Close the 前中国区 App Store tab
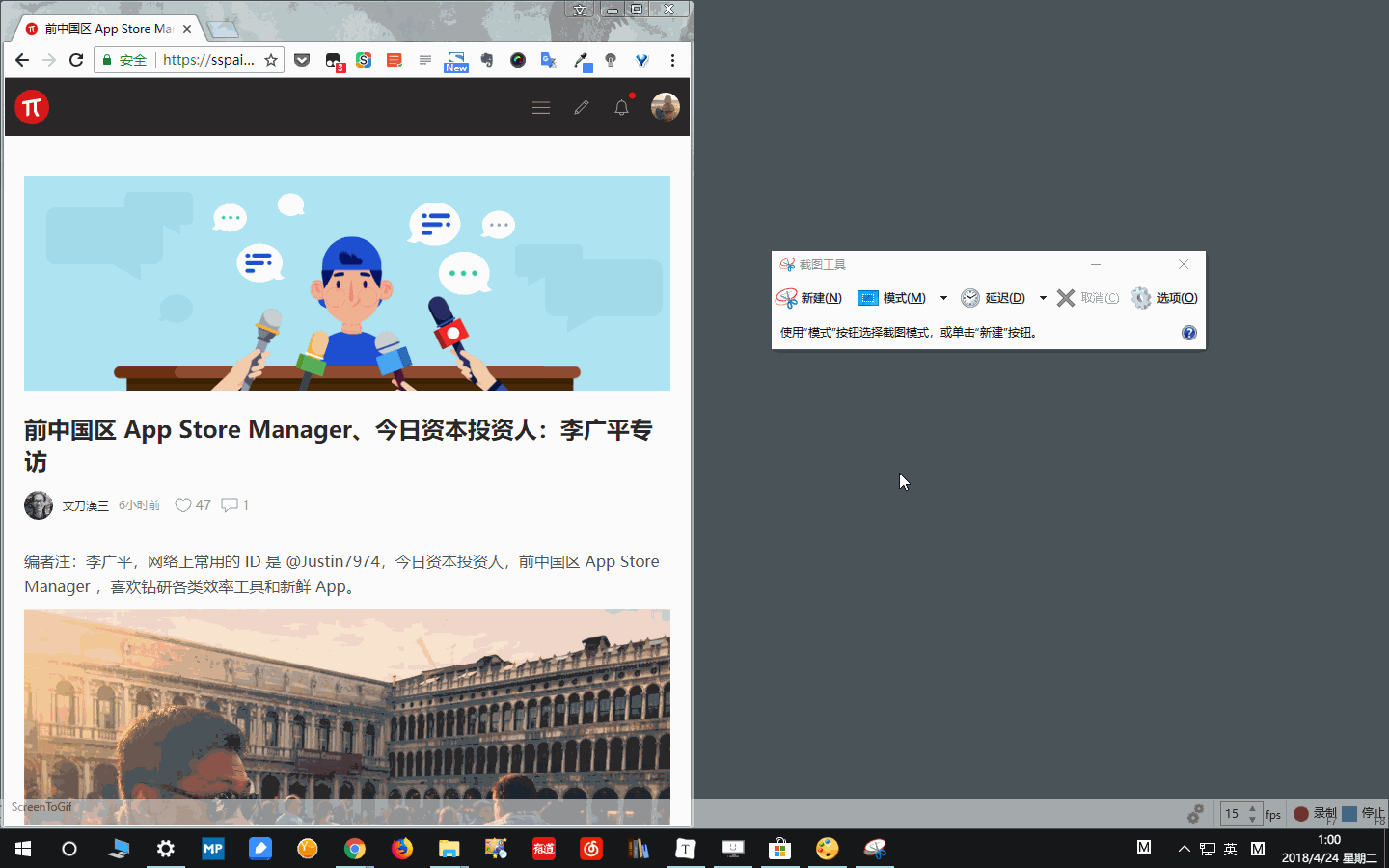 (x=187, y=29)
